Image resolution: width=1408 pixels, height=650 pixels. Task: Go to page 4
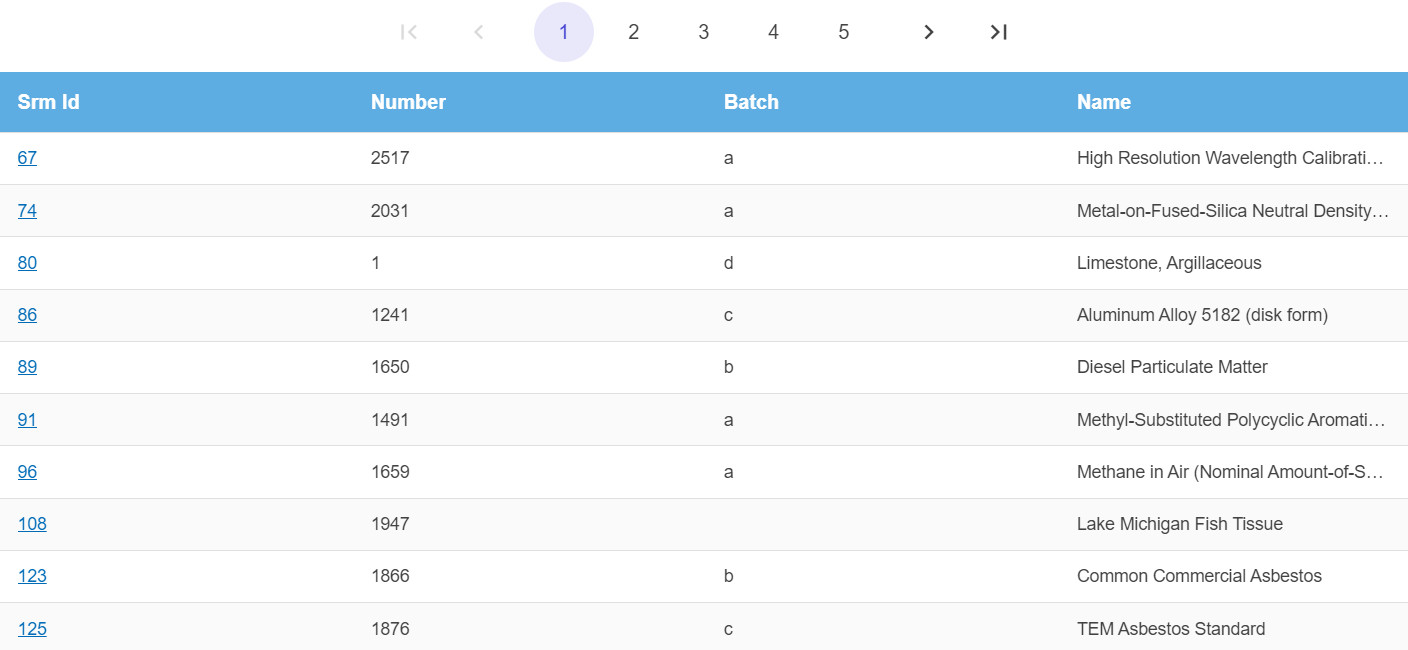pyautogui.click(x=773, y=32)
